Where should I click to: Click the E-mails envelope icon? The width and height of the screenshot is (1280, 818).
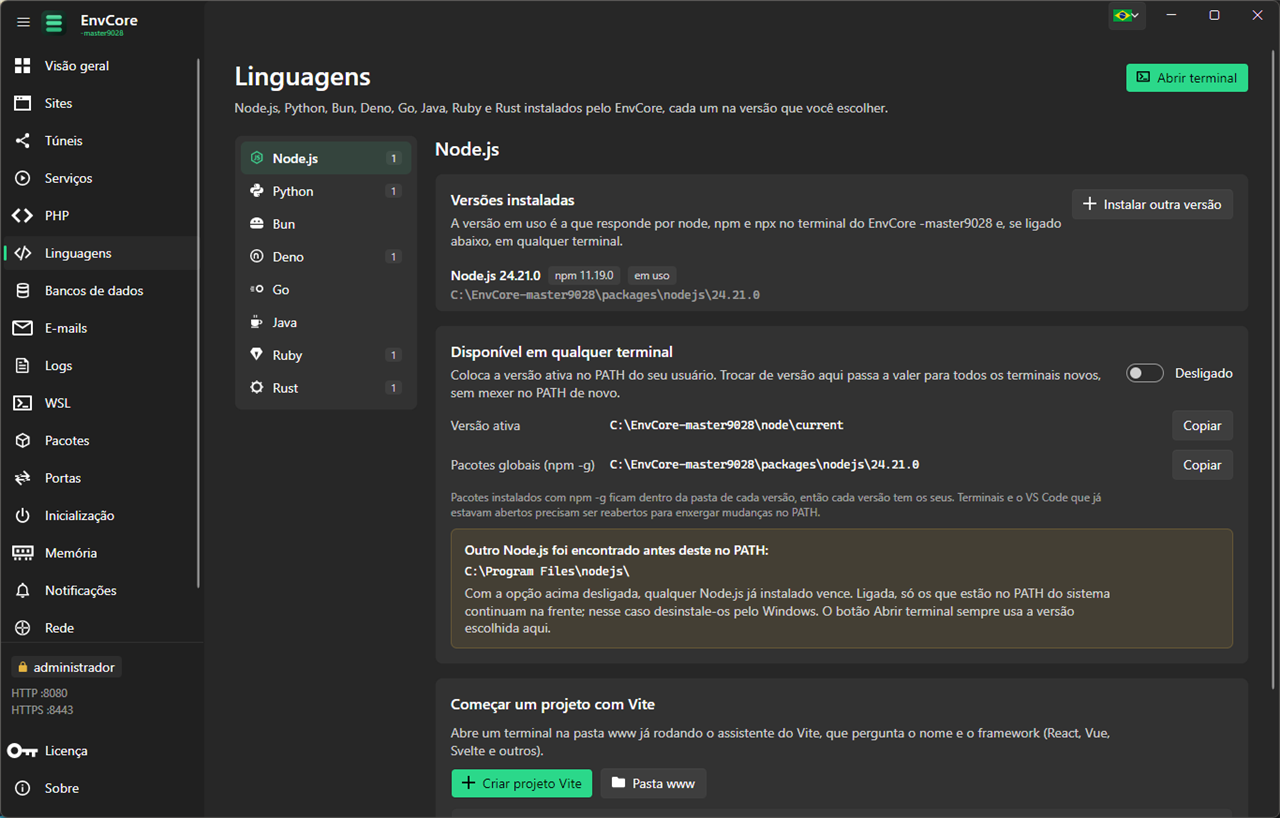(22, 328)
